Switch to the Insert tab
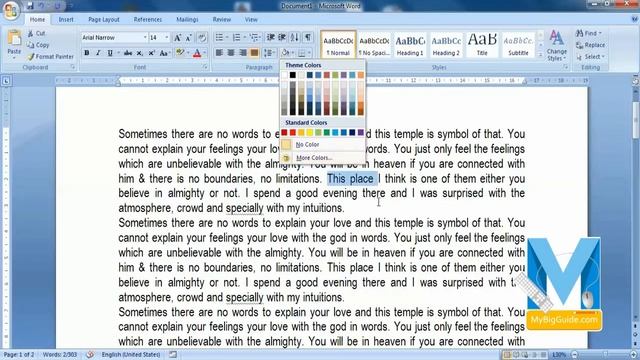The image size is (640, 360). click(66, 20)
